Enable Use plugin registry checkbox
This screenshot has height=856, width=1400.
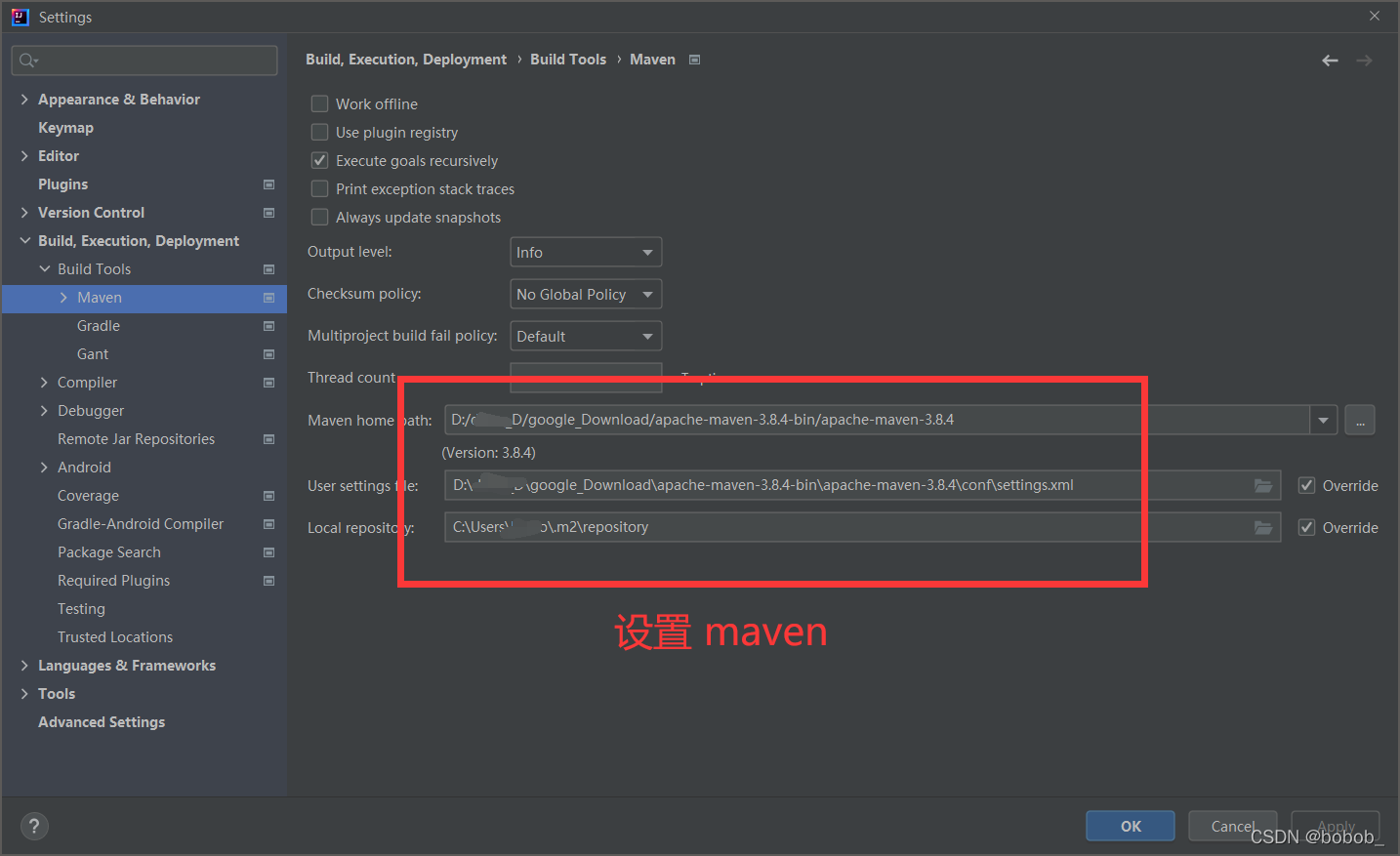[x=319, y=132]
